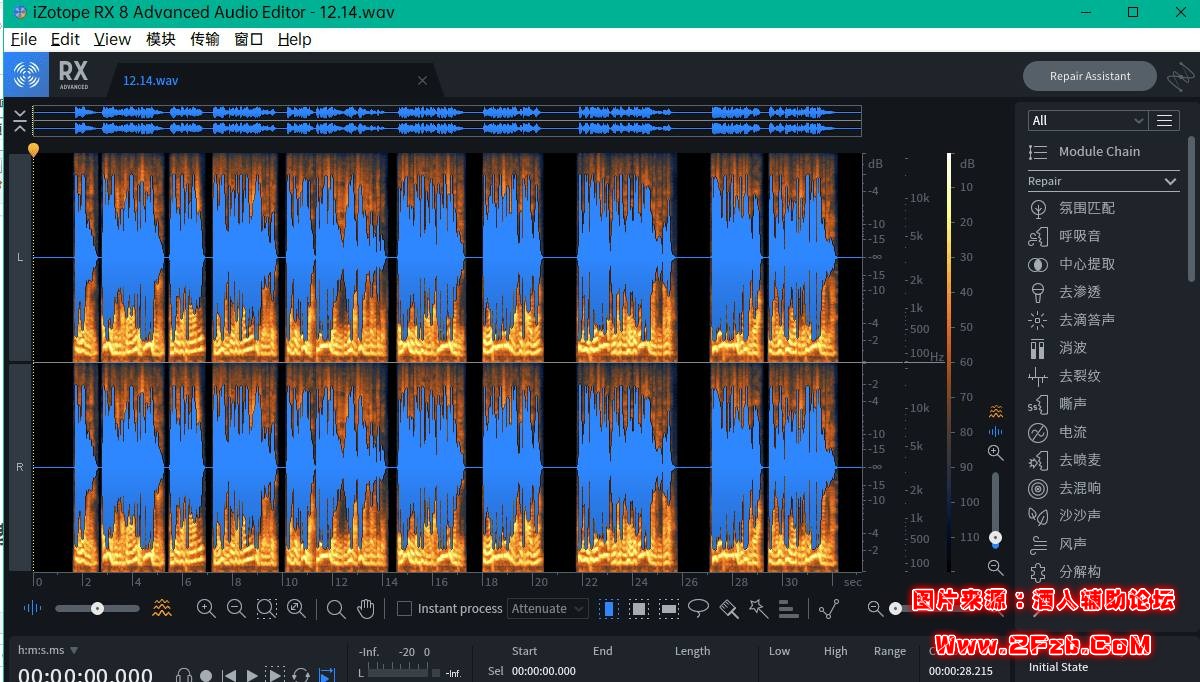Screen dimensions: 1200x682
Task: Switch to the 12.14.wav tab
Action: pyautogui.click(x=151, y=80)
